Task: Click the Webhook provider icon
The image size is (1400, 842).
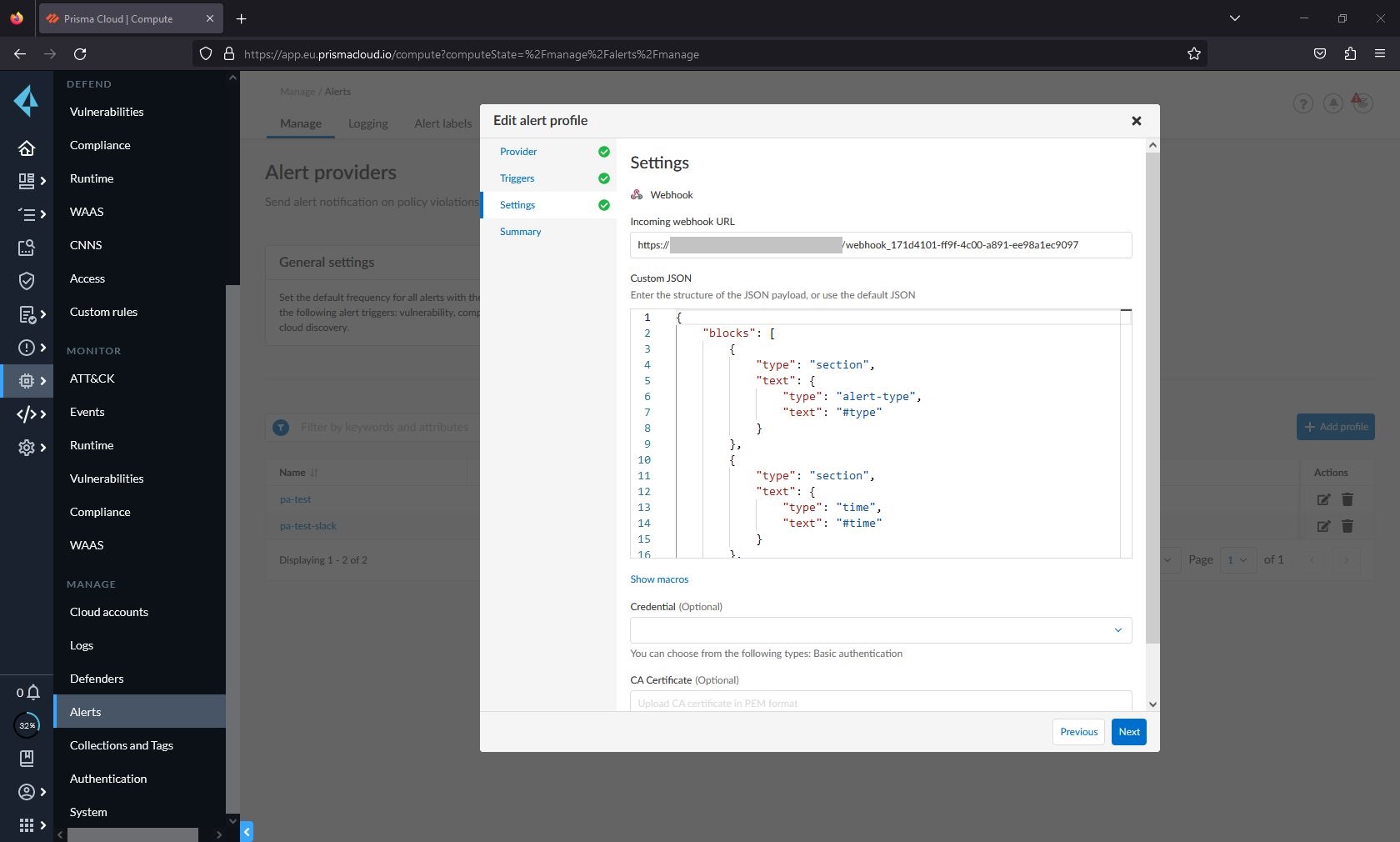Action: [x=637, y=194]
